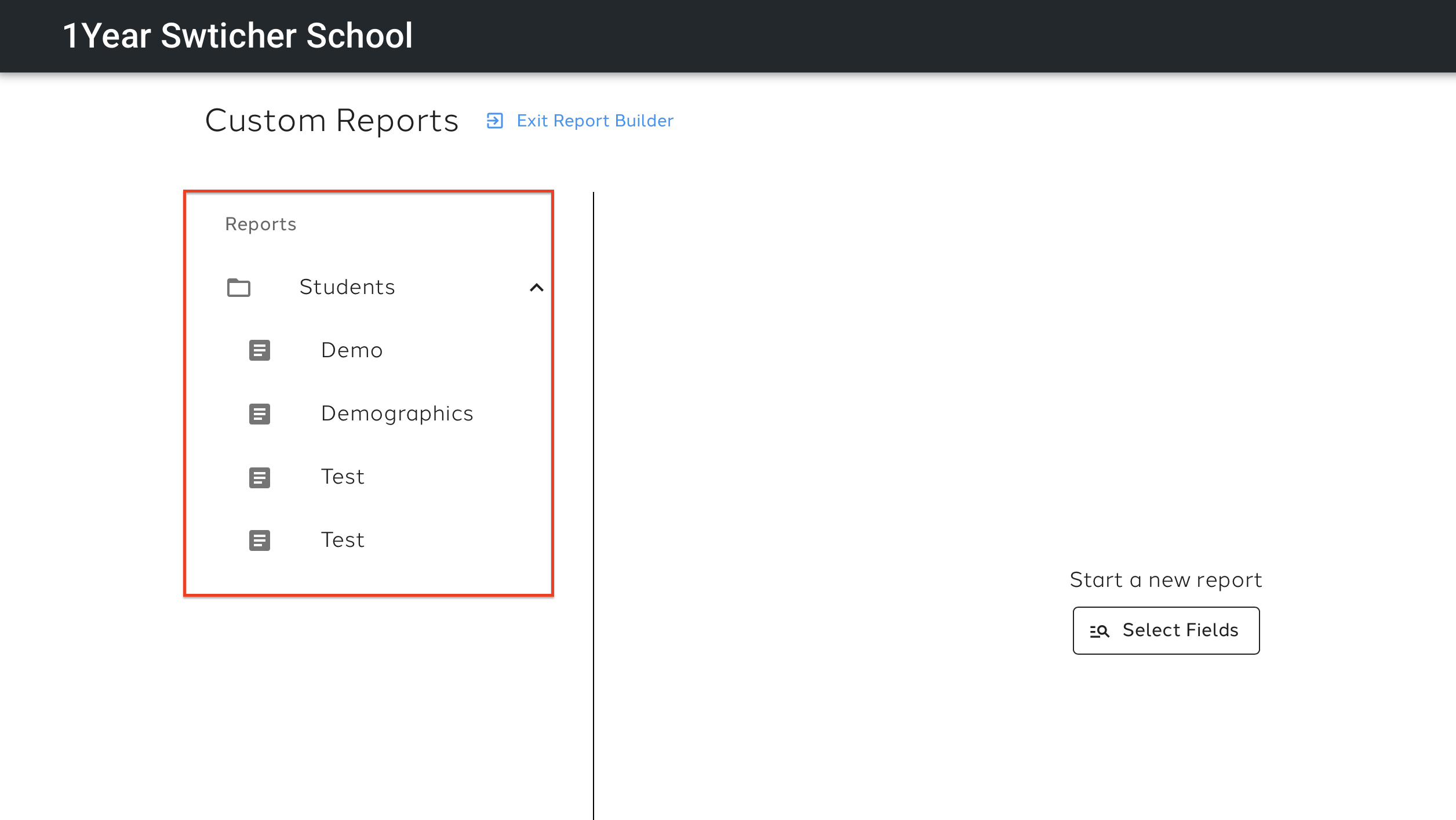Click the Exit Report Builder arrow icon
The height and width of the screenshot is (820, 1456).
(x=494, y=121)
